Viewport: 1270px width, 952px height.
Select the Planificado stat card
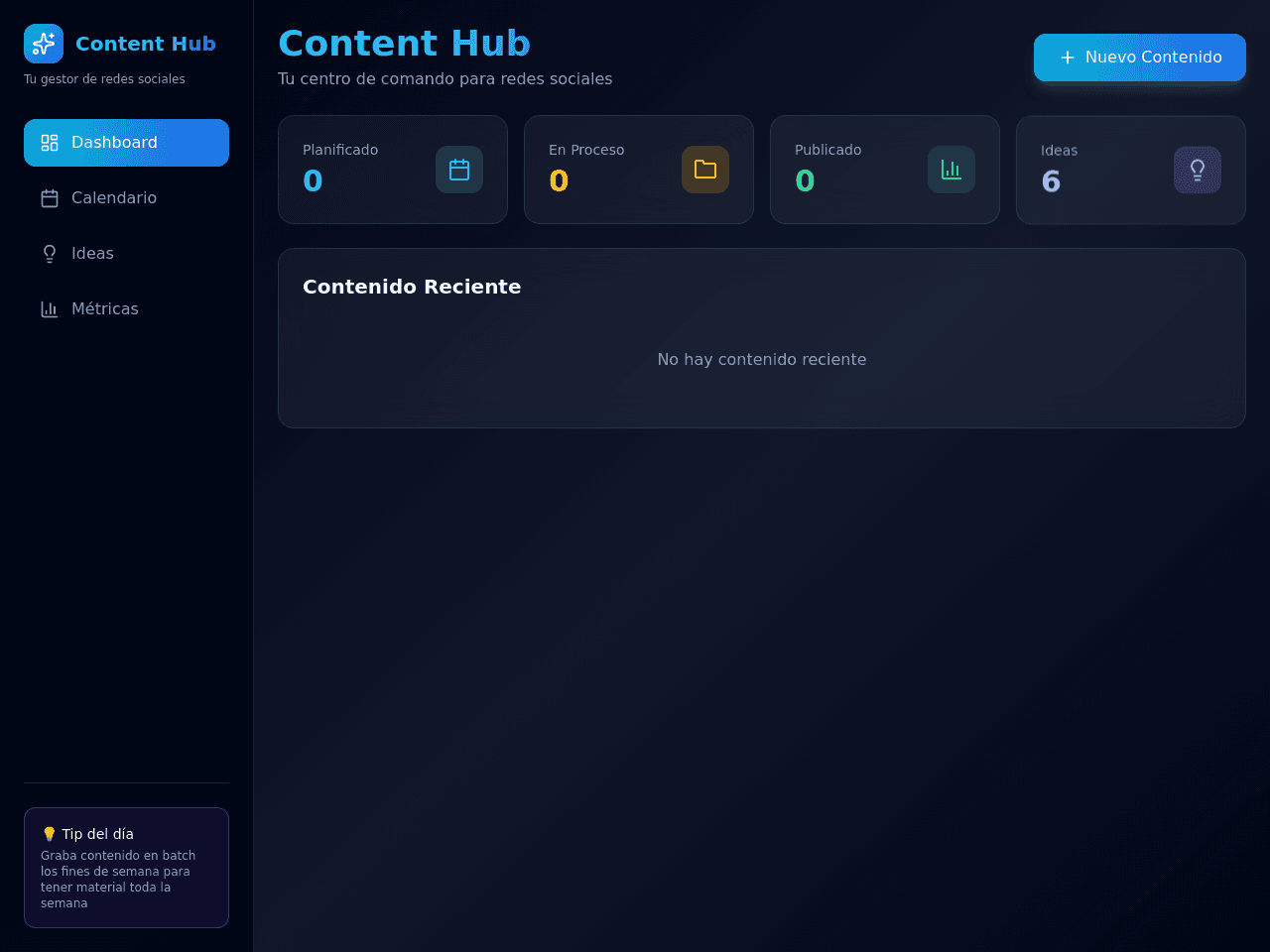[x=393, y=170]
